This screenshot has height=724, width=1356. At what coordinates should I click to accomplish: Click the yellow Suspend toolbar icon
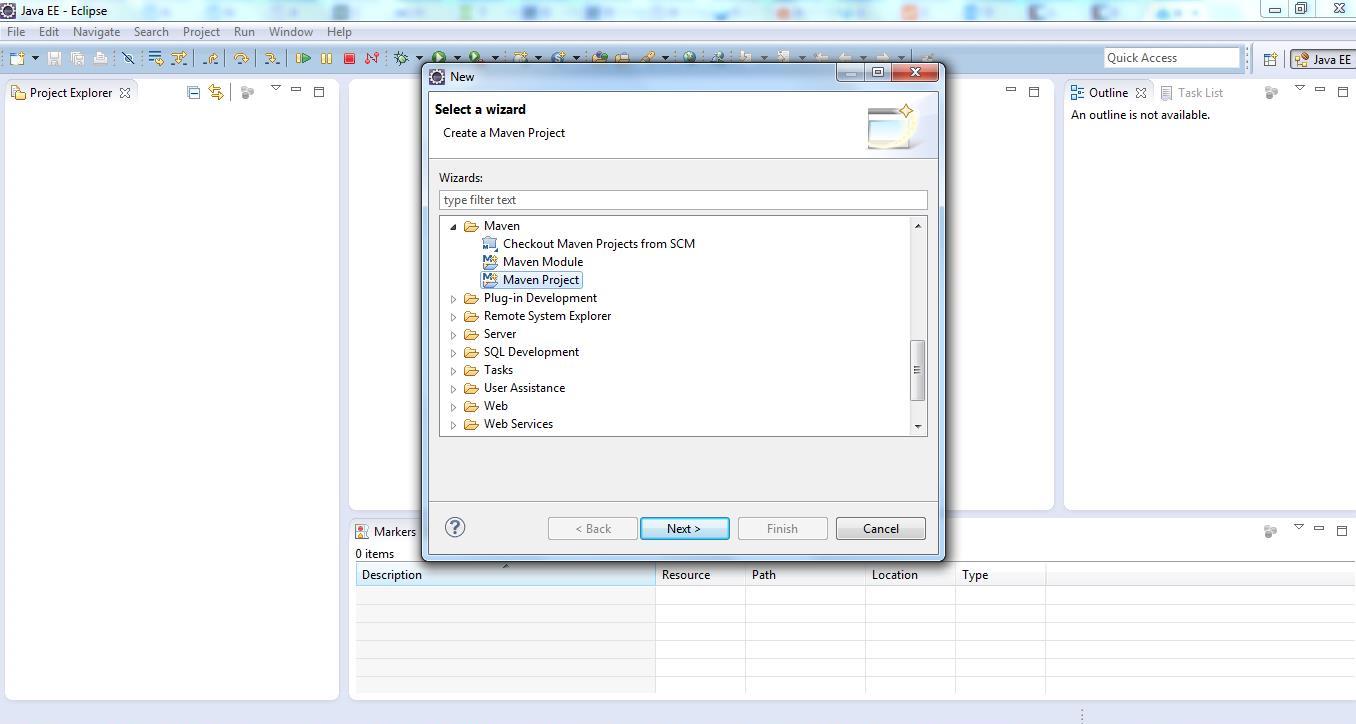pyautogui.click(x=326, y=58)
